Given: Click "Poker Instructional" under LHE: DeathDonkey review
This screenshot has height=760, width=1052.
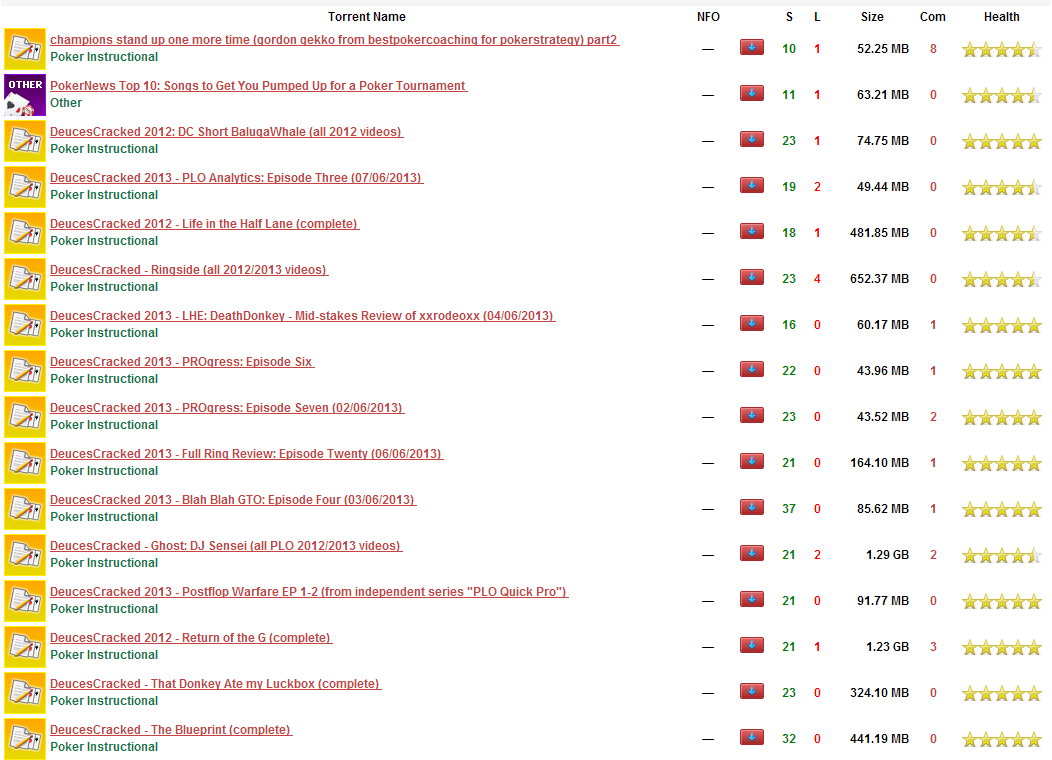Looking at the screenshot, I should 104,333.
